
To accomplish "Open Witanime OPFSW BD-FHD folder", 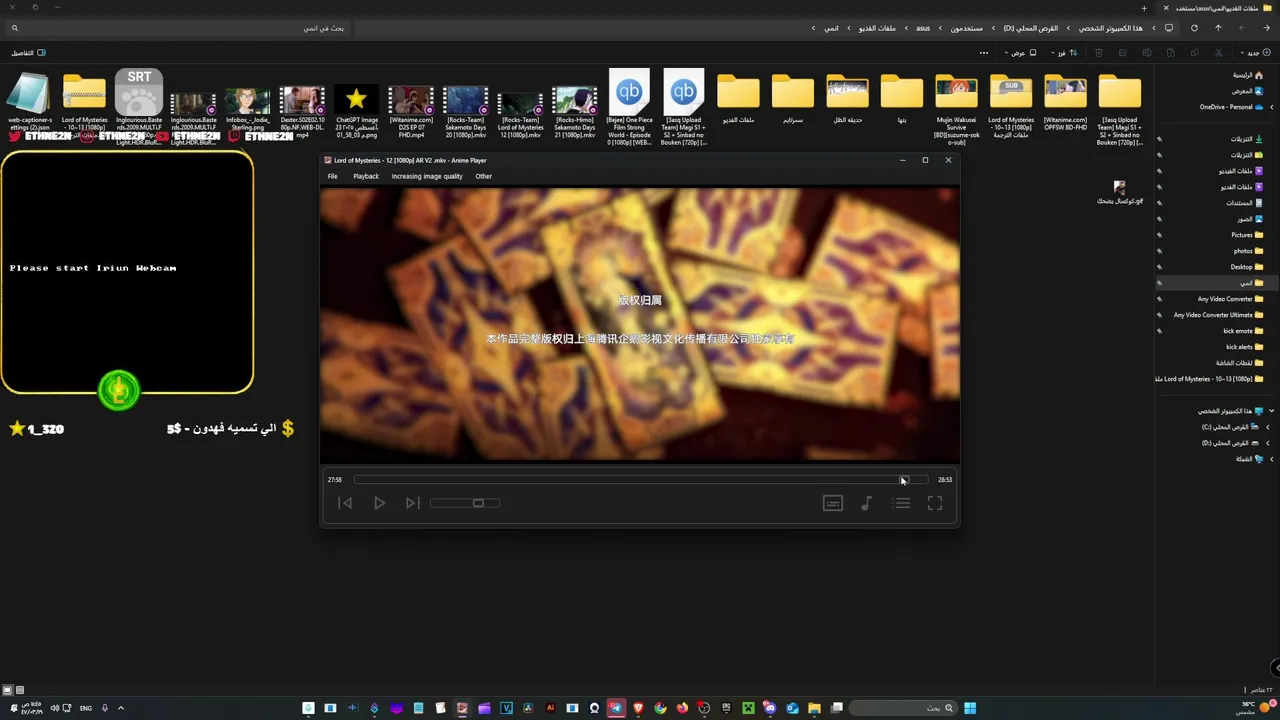I will click(x=1065, y=101).
